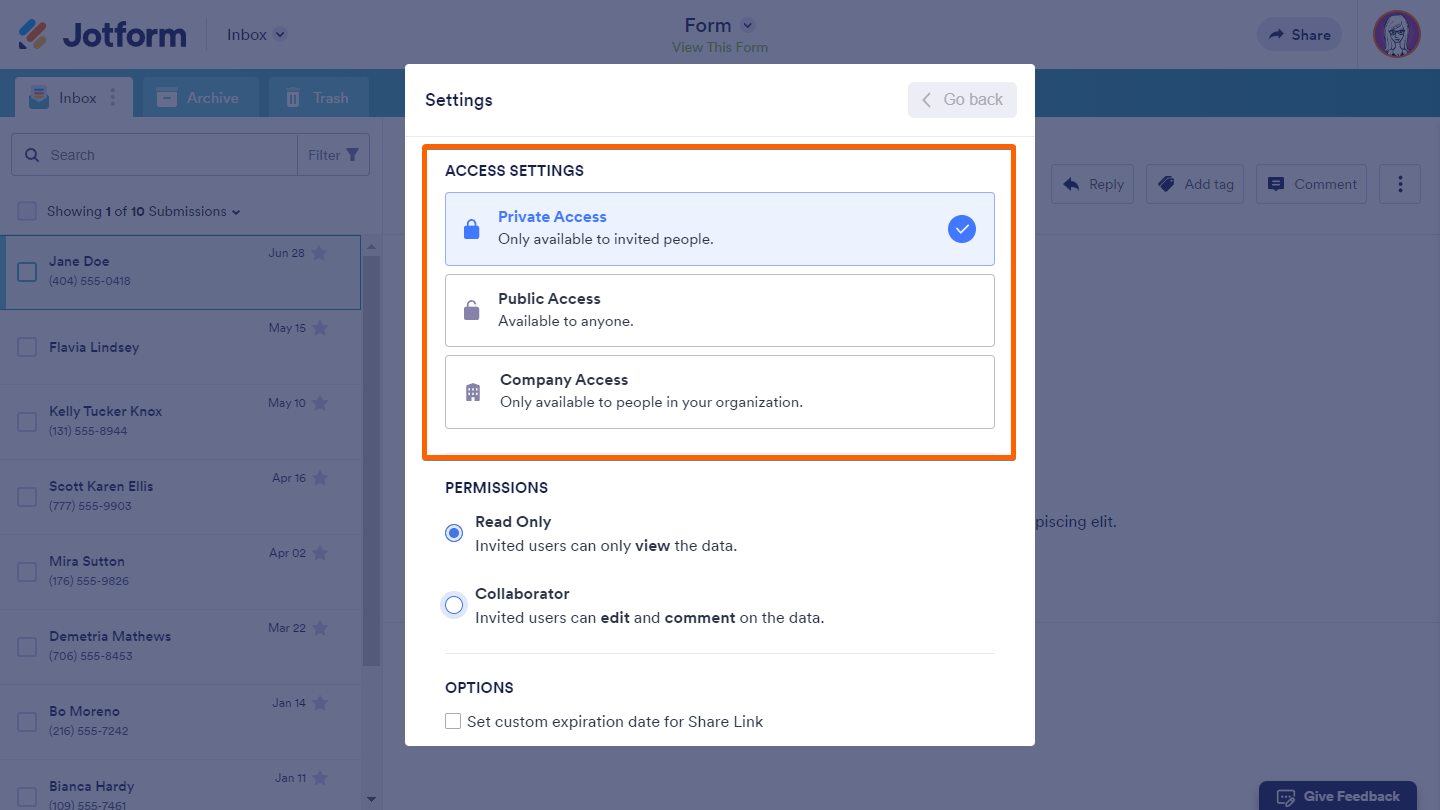Click the Go back button

tap(962, 100)
